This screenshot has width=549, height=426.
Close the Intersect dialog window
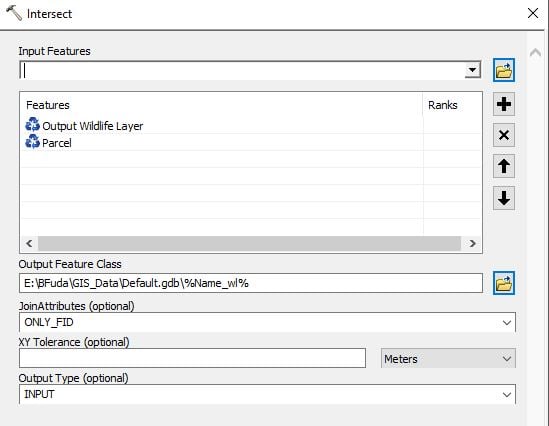point(533,13)
